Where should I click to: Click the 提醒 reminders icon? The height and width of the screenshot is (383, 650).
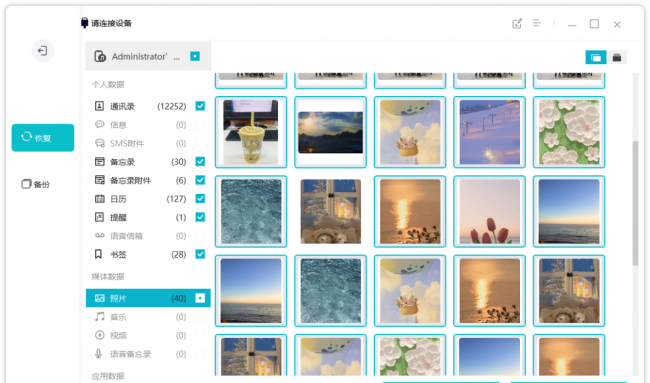point(99,217)
